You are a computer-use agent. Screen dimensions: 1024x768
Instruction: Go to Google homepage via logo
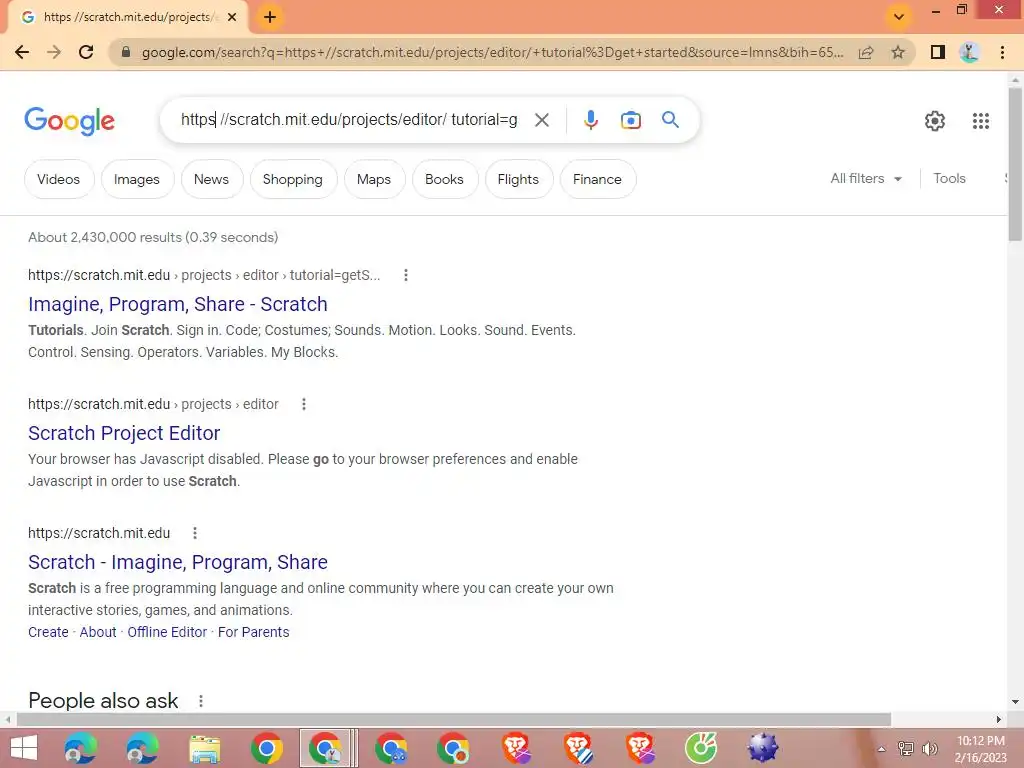pos(70,121)
